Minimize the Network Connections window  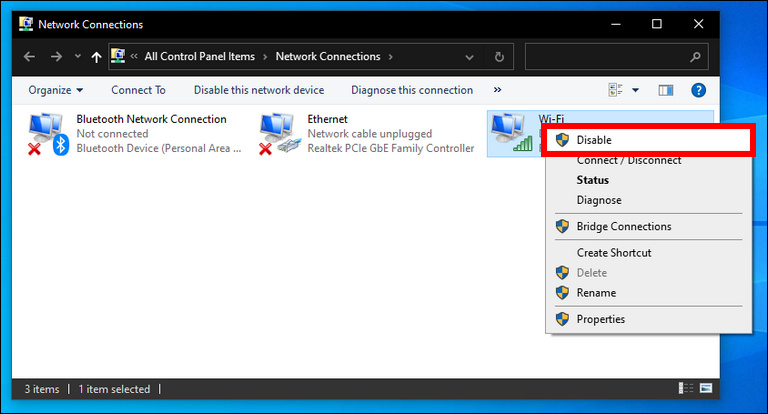point(616,24)
